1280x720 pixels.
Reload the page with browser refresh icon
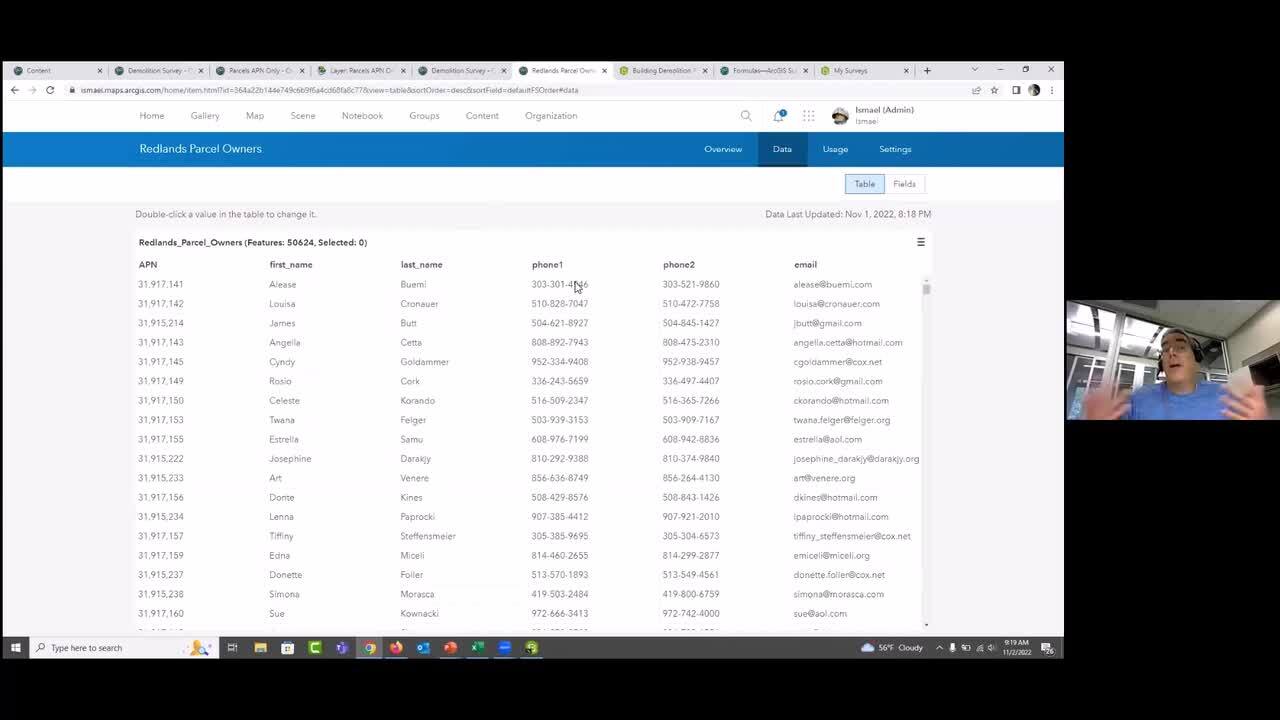(x=50, y=90)
